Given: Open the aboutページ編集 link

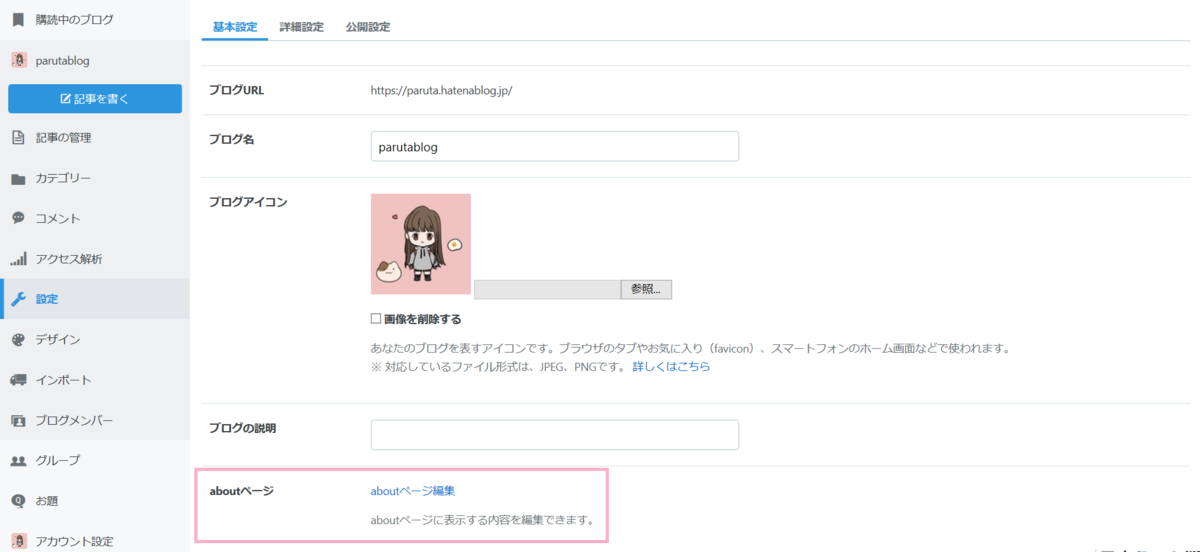Looking at the screenshot, I should [413, 491].
